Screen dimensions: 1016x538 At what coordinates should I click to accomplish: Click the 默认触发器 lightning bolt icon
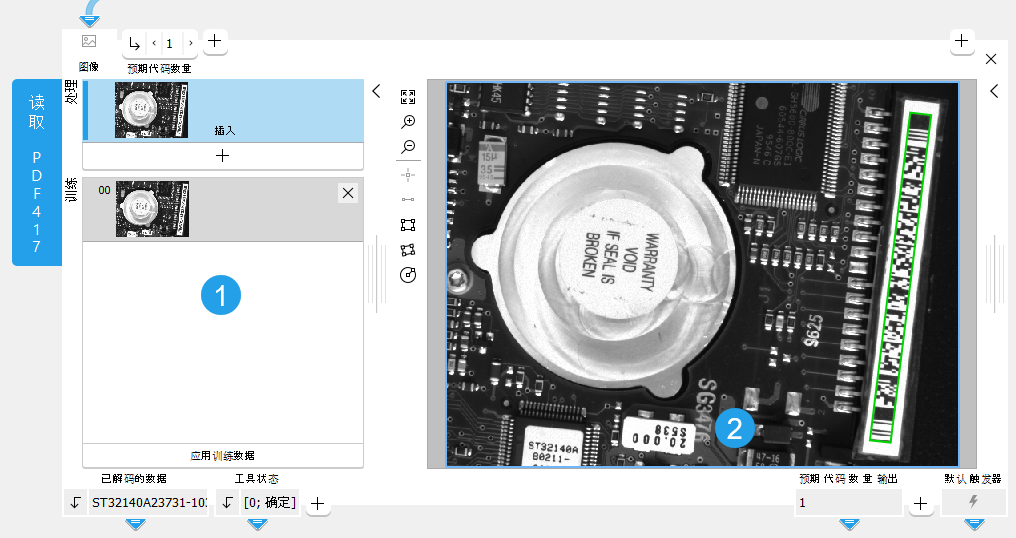pyautogui.click(x=973, y=502)
